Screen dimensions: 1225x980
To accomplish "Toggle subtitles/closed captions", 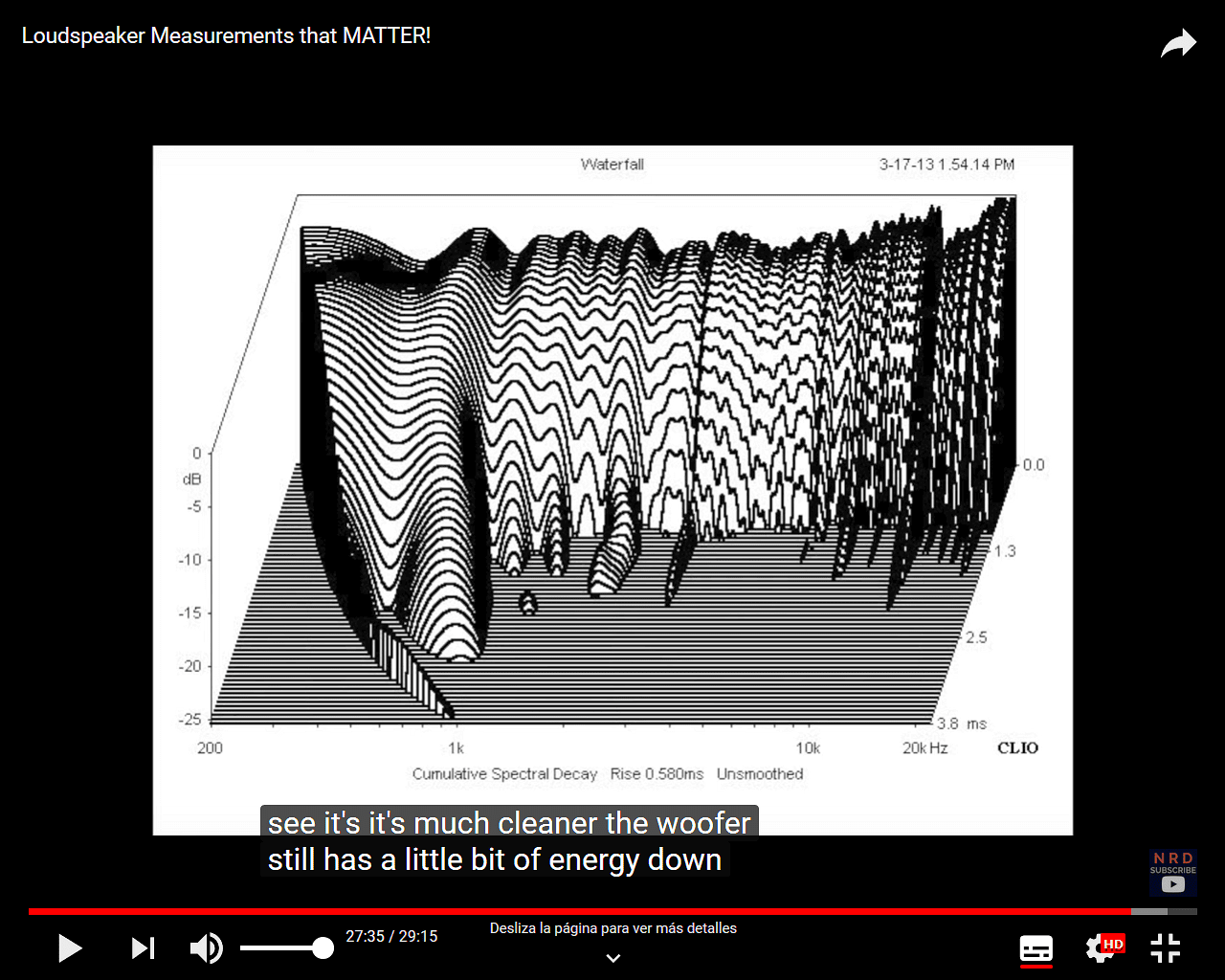I will coord(1036,949).
